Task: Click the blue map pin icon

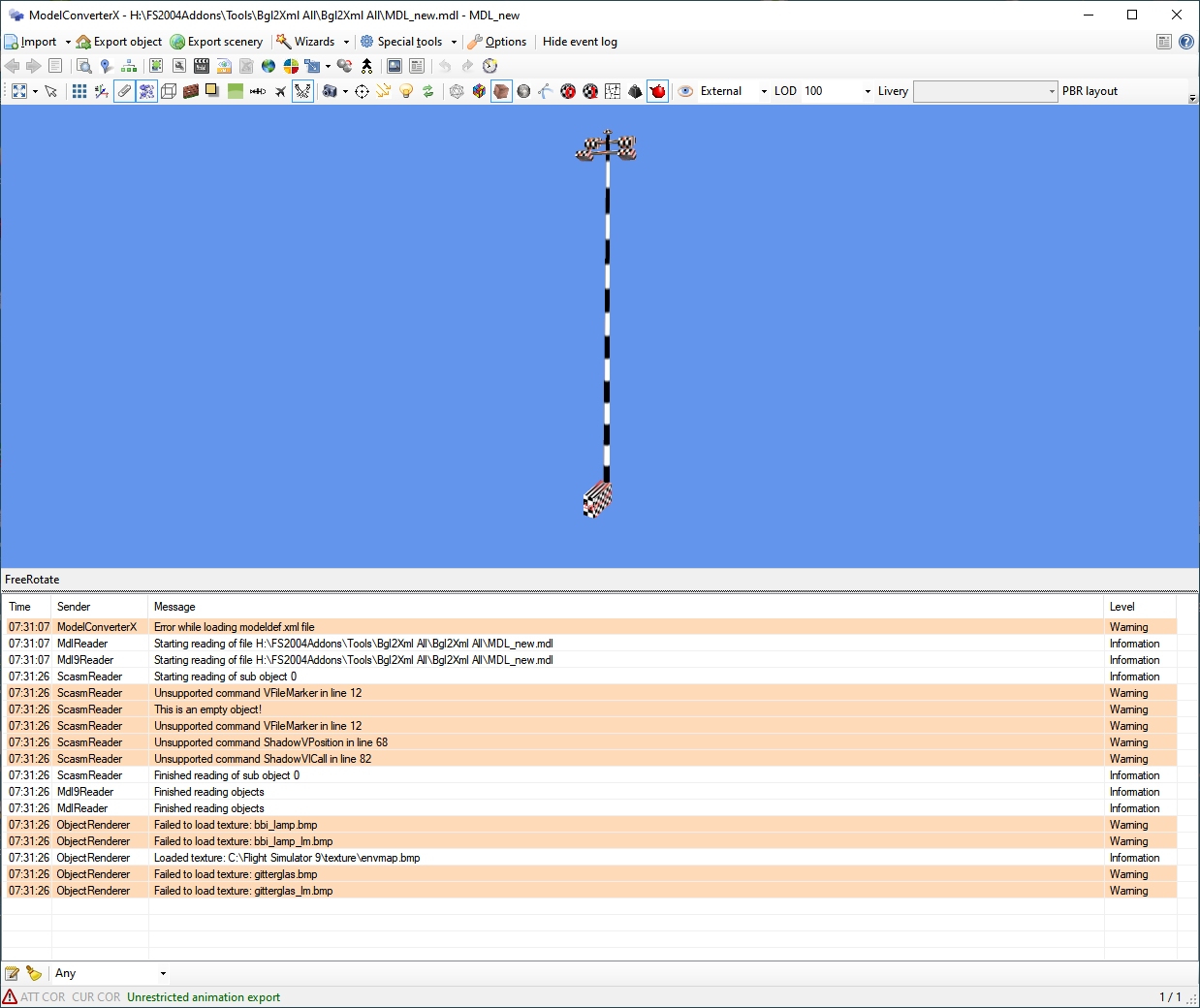Action: click(x=106, y=66)
